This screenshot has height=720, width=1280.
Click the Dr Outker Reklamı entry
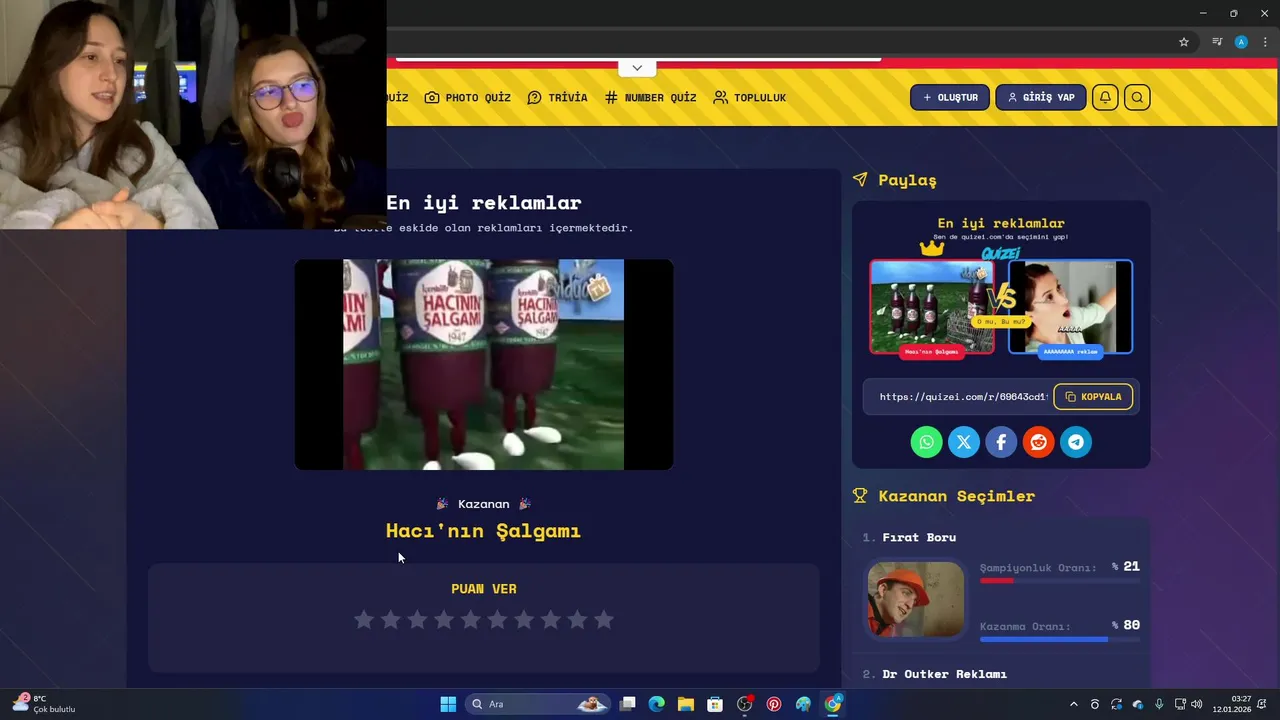[944, 674]
